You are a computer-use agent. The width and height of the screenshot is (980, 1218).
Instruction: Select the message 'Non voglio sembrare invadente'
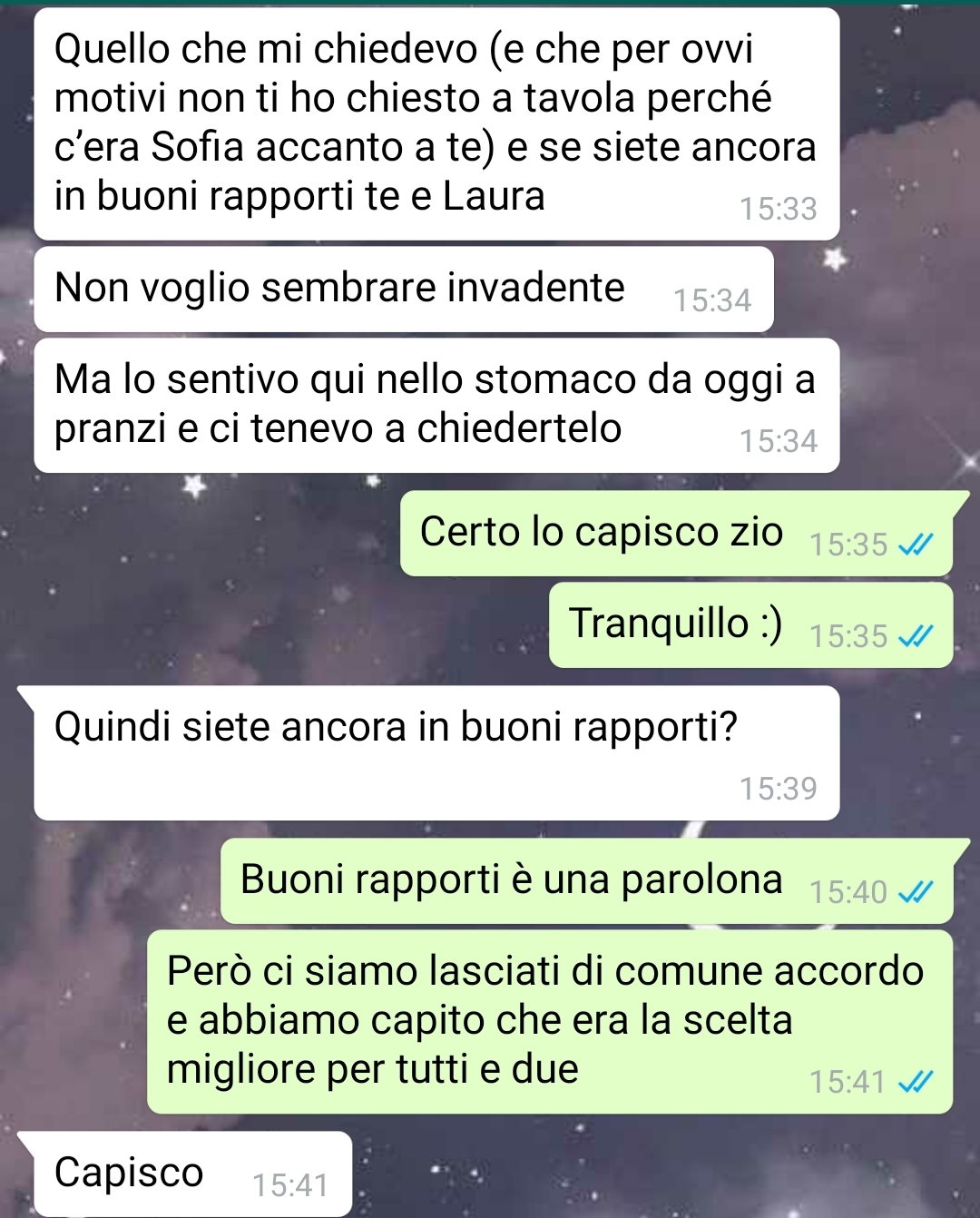coord(404,290)
